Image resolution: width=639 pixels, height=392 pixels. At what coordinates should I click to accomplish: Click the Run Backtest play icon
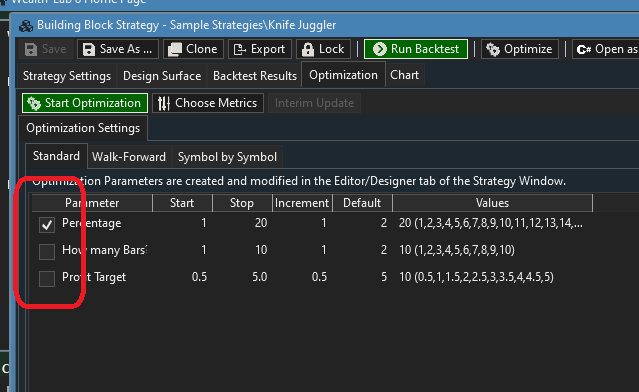click(379, 49)
